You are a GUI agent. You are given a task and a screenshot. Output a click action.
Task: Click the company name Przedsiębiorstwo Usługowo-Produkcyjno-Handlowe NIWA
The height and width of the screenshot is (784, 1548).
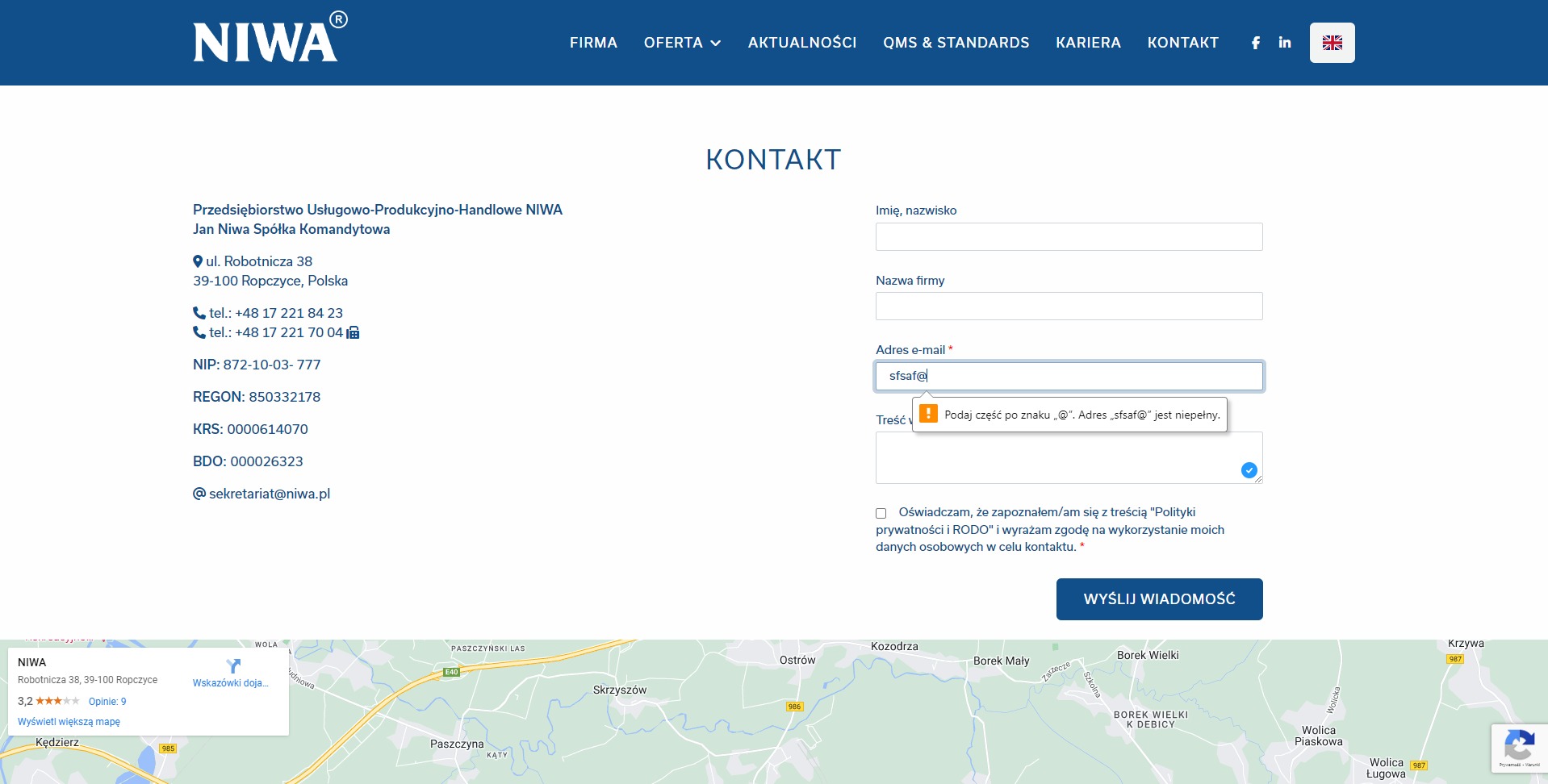click(378, 210)
